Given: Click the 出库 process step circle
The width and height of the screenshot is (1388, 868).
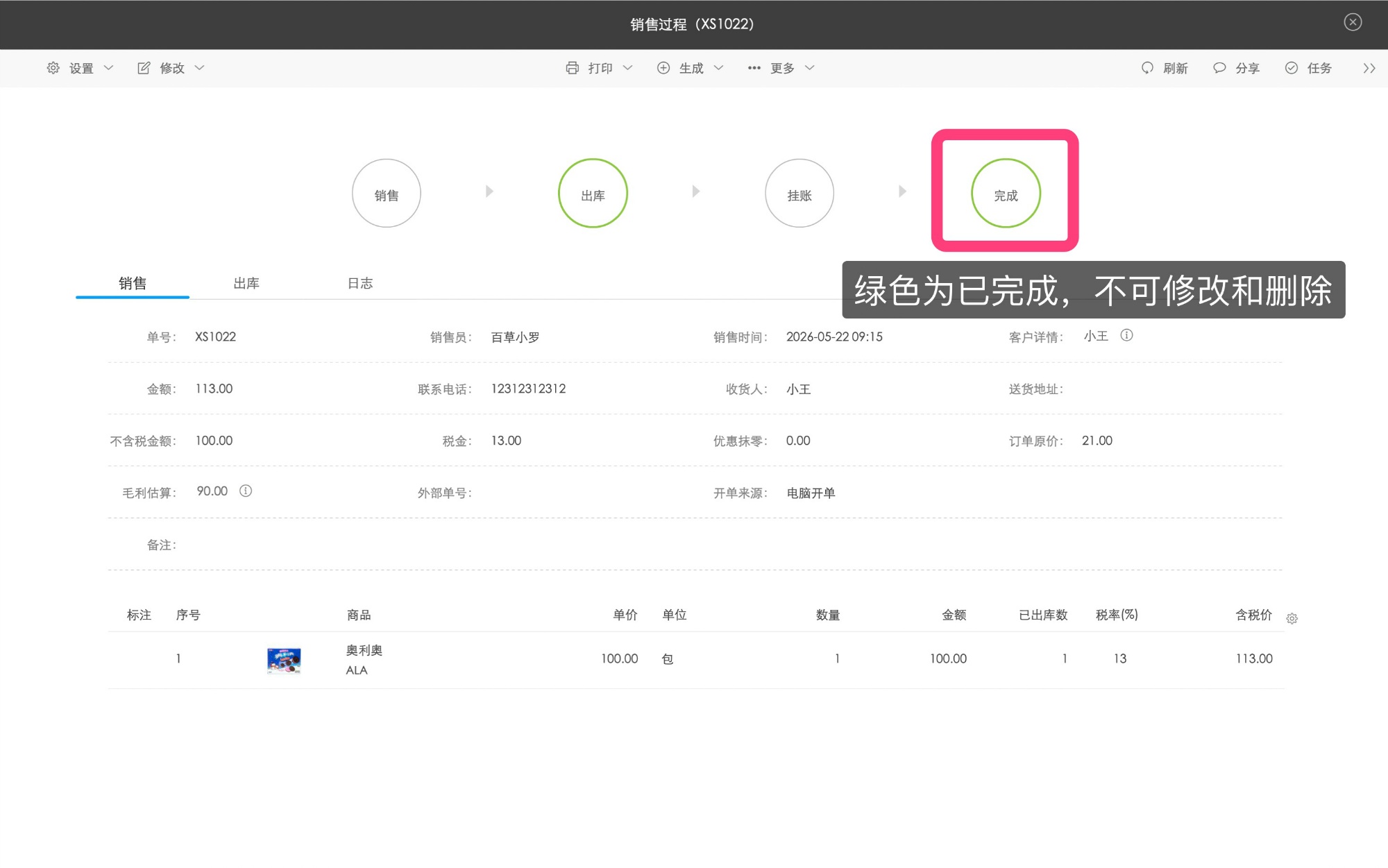Looking at the screenshot, I should click(x=593, y=194).
